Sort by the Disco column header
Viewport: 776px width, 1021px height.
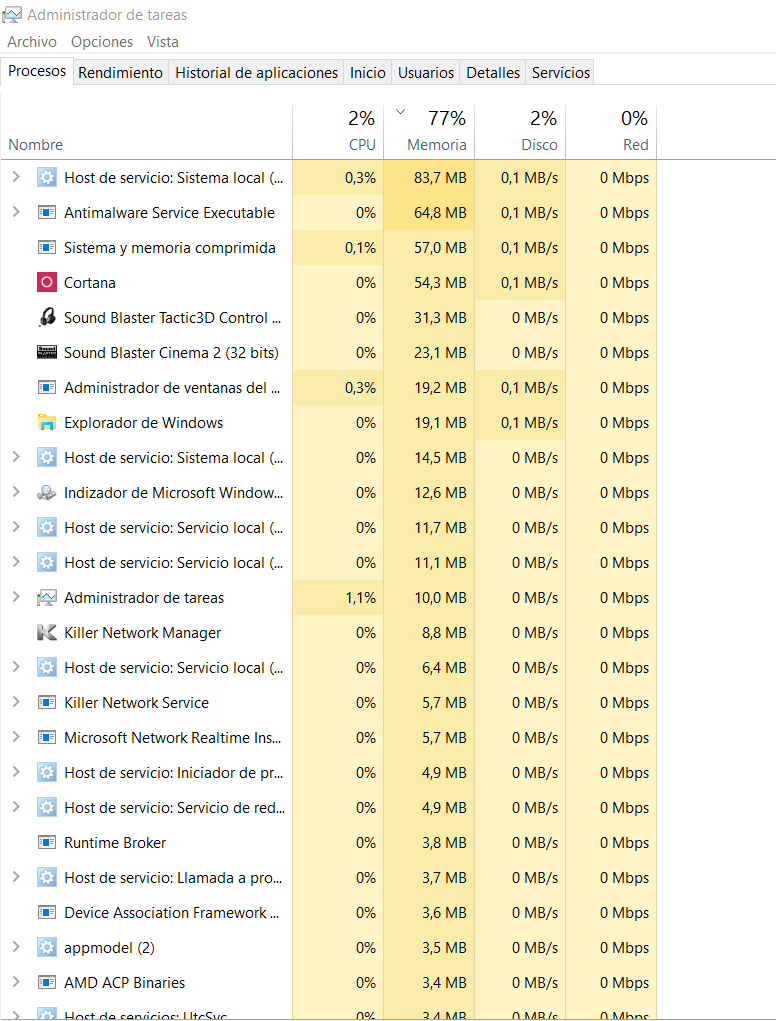pos(520,132)
